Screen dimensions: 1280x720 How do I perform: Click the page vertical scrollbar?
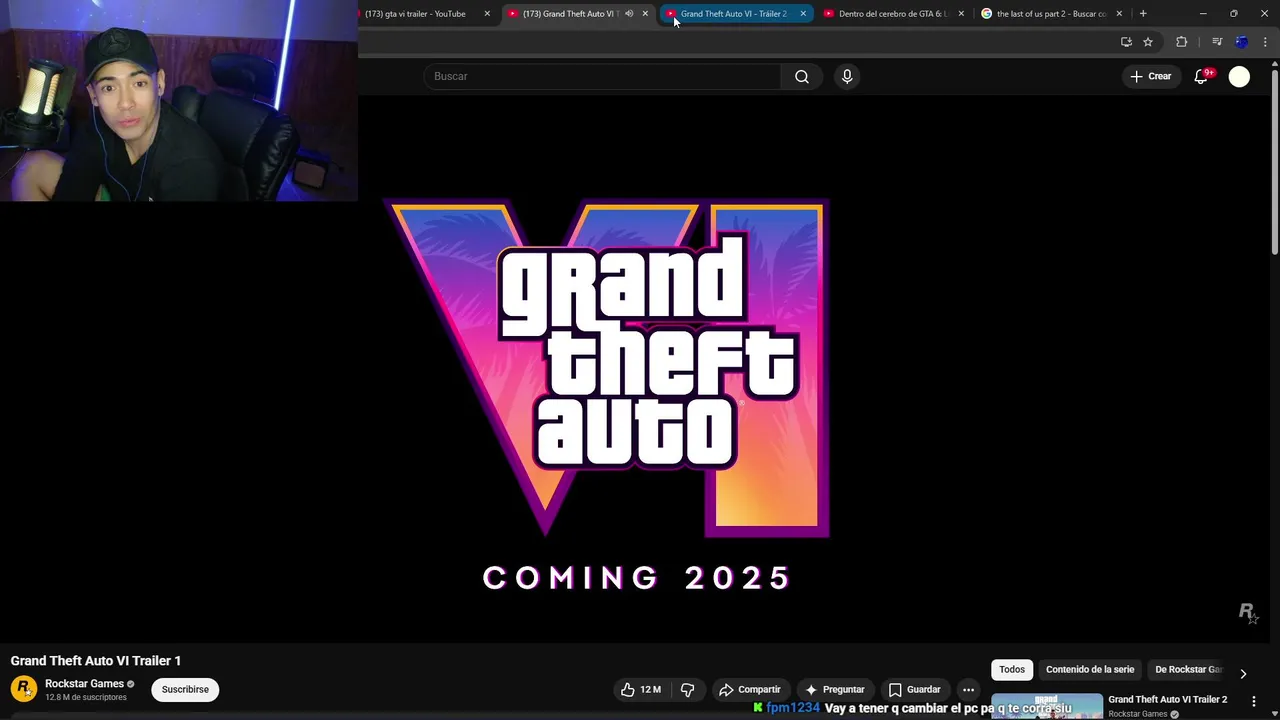point(1274,160)
